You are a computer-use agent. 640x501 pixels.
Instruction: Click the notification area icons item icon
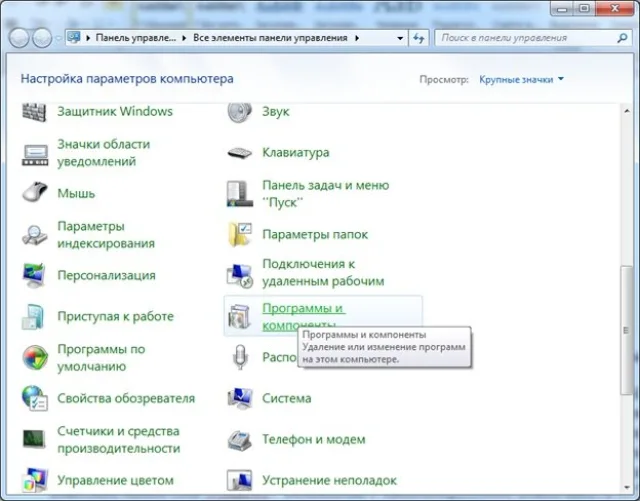click(35, 155)
